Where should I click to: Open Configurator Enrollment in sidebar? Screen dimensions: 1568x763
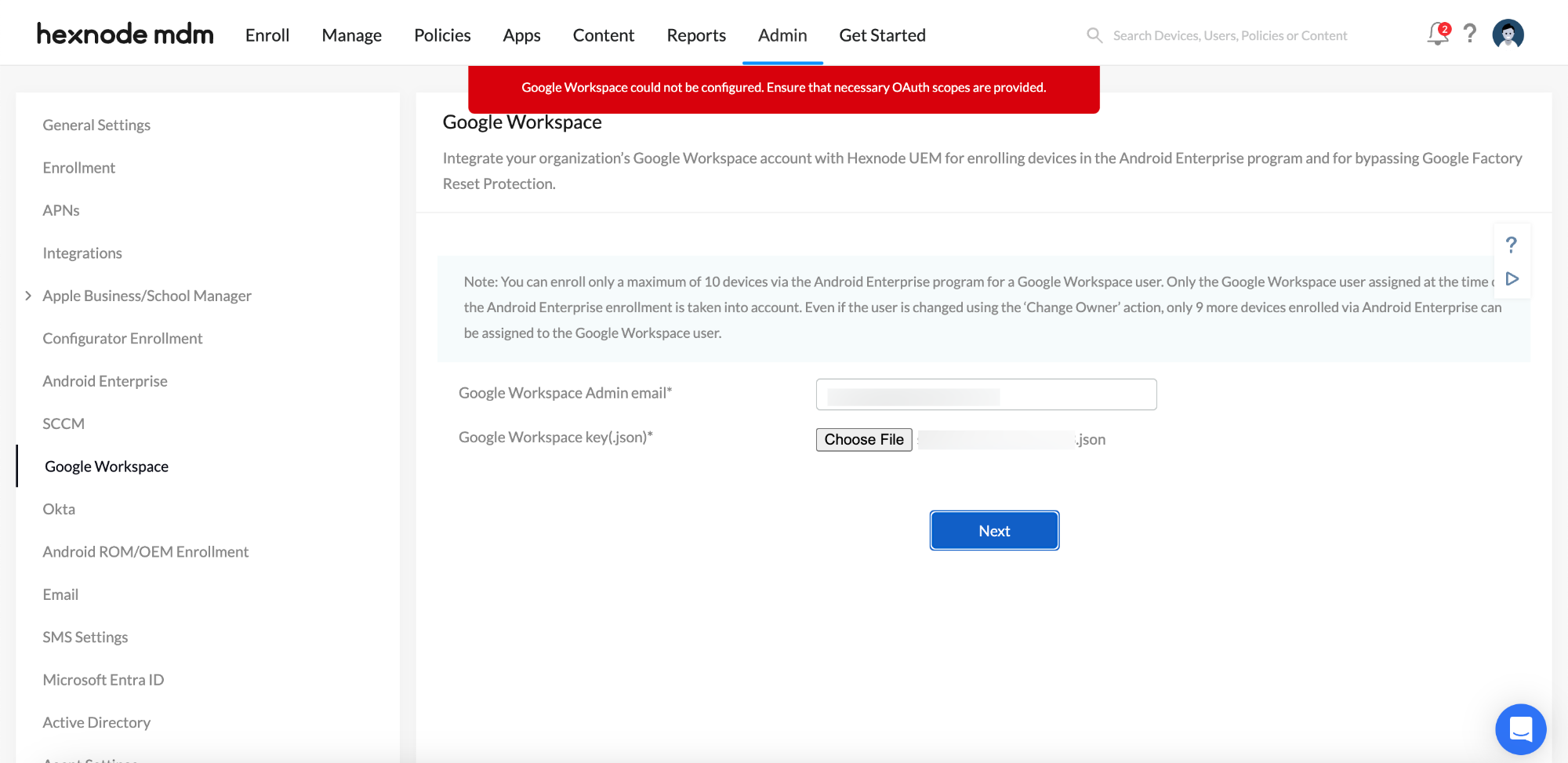pyautogui.click(x=122, y=338)
